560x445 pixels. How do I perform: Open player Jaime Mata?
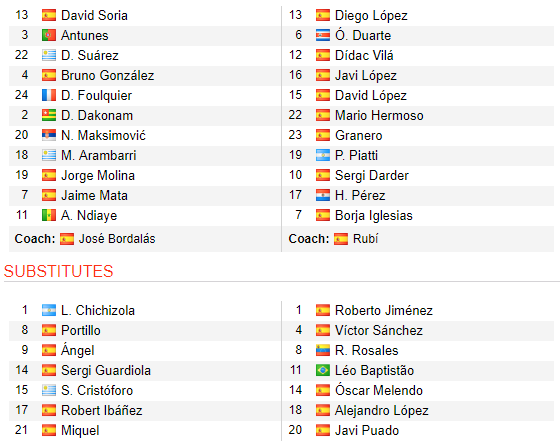click(x=94, y=195)
